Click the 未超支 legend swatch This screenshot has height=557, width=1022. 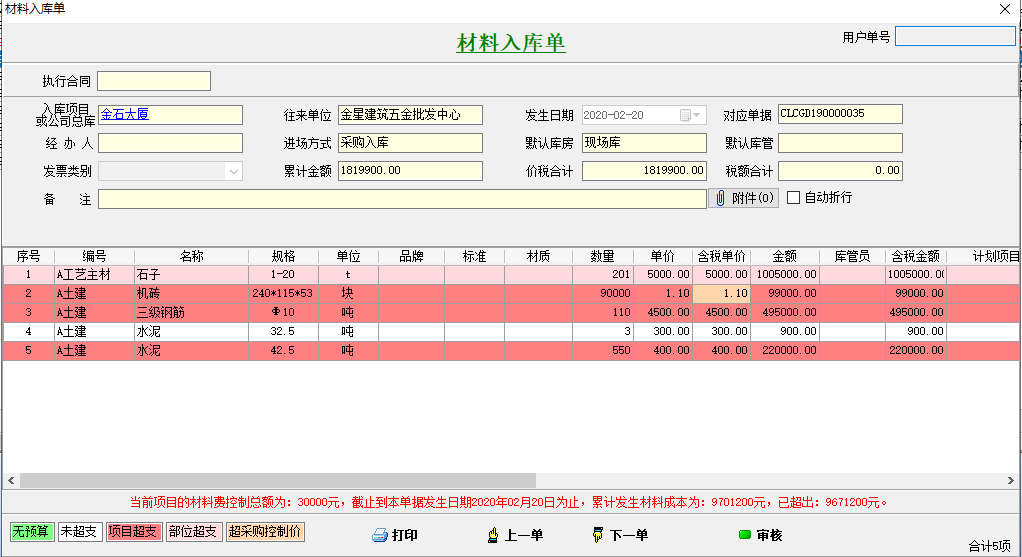[x=80, y=532]
